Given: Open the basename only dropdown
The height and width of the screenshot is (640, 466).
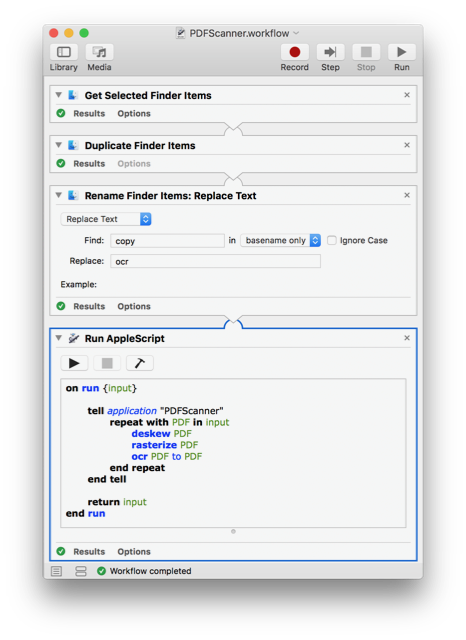Looking at the screenshot, I should coord(280,240).
